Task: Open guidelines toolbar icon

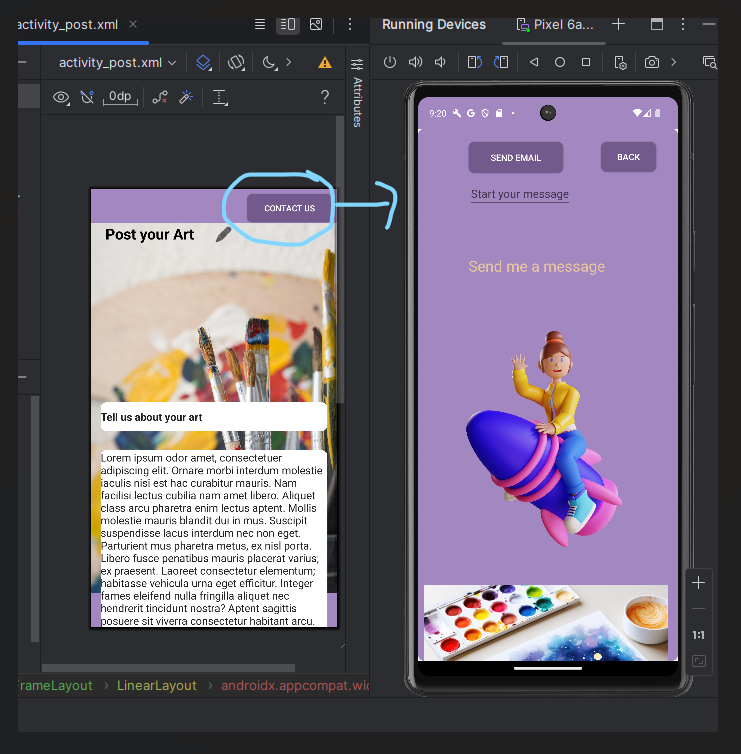Action: tap(220, 97)
